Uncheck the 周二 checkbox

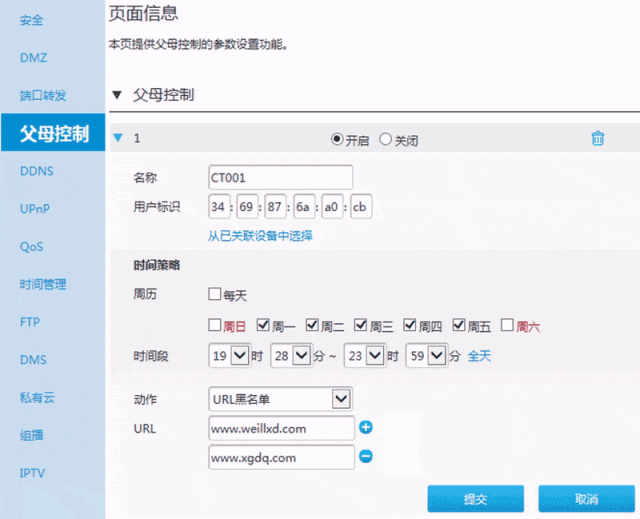tap(312, 325)
